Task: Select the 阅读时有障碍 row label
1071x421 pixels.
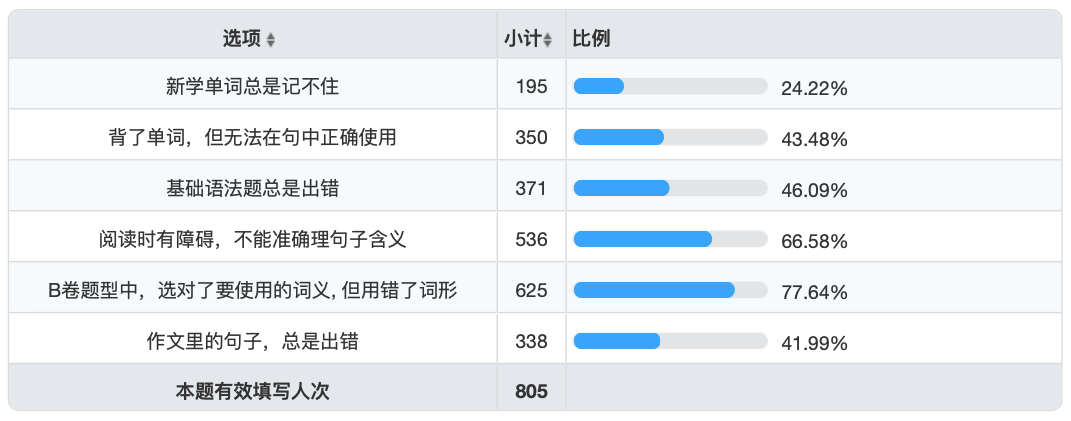Action: (252, 240)
